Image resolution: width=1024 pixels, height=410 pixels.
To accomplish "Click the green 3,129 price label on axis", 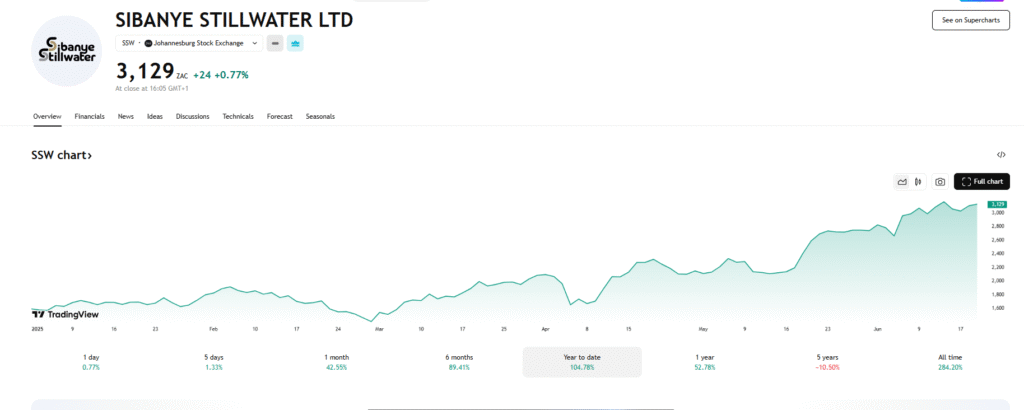I will point(997,204).
